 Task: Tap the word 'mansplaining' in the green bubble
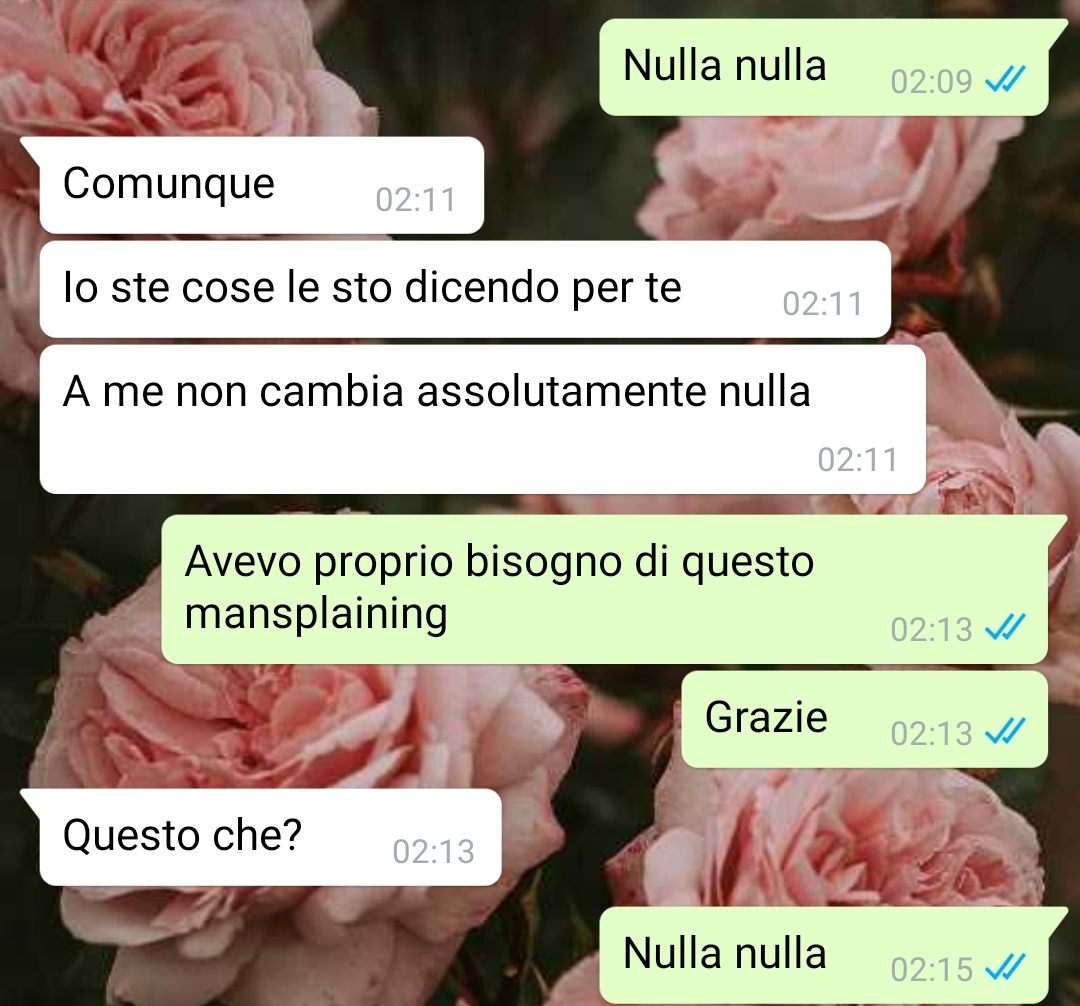pyautogui.click(x=316, y=612)
